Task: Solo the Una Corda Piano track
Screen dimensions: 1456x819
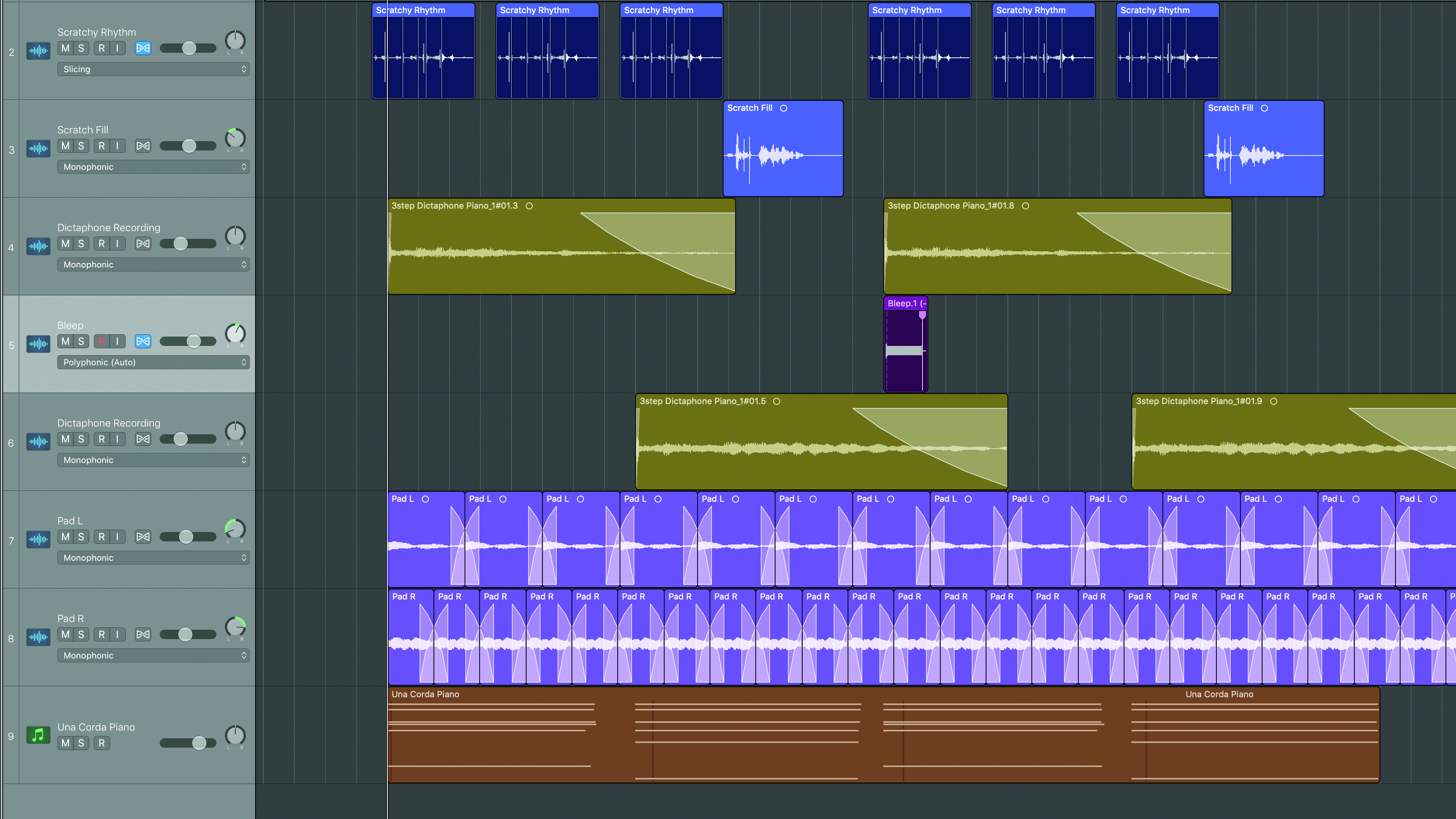Action: pyautogui.click(x=81, y=743)
